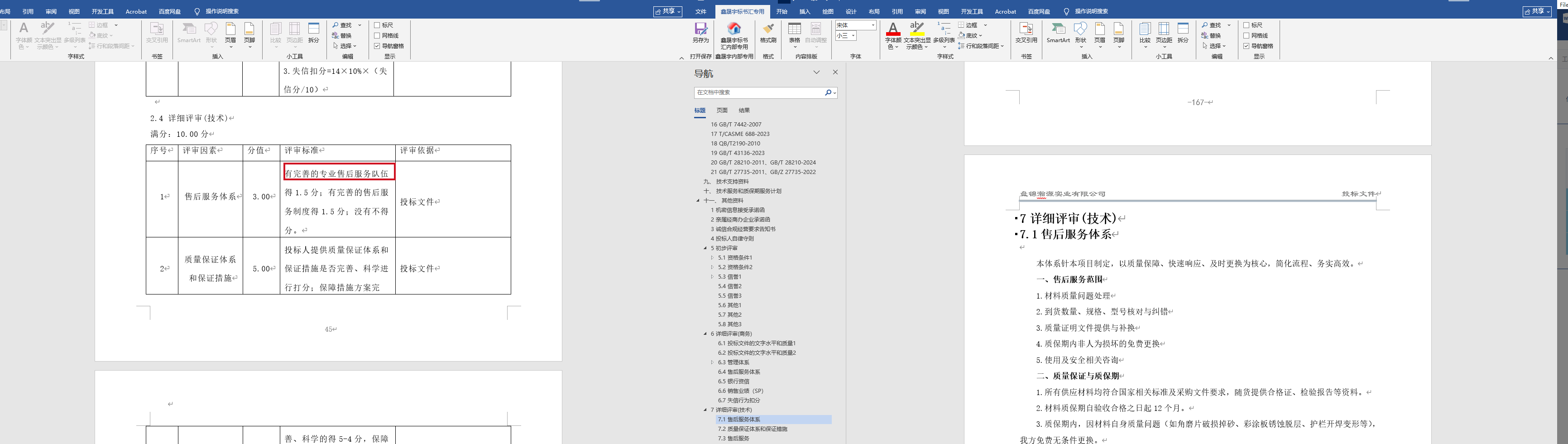
Task: Click 替换 replace in right window ribbon
Action: pos(1211,35)
